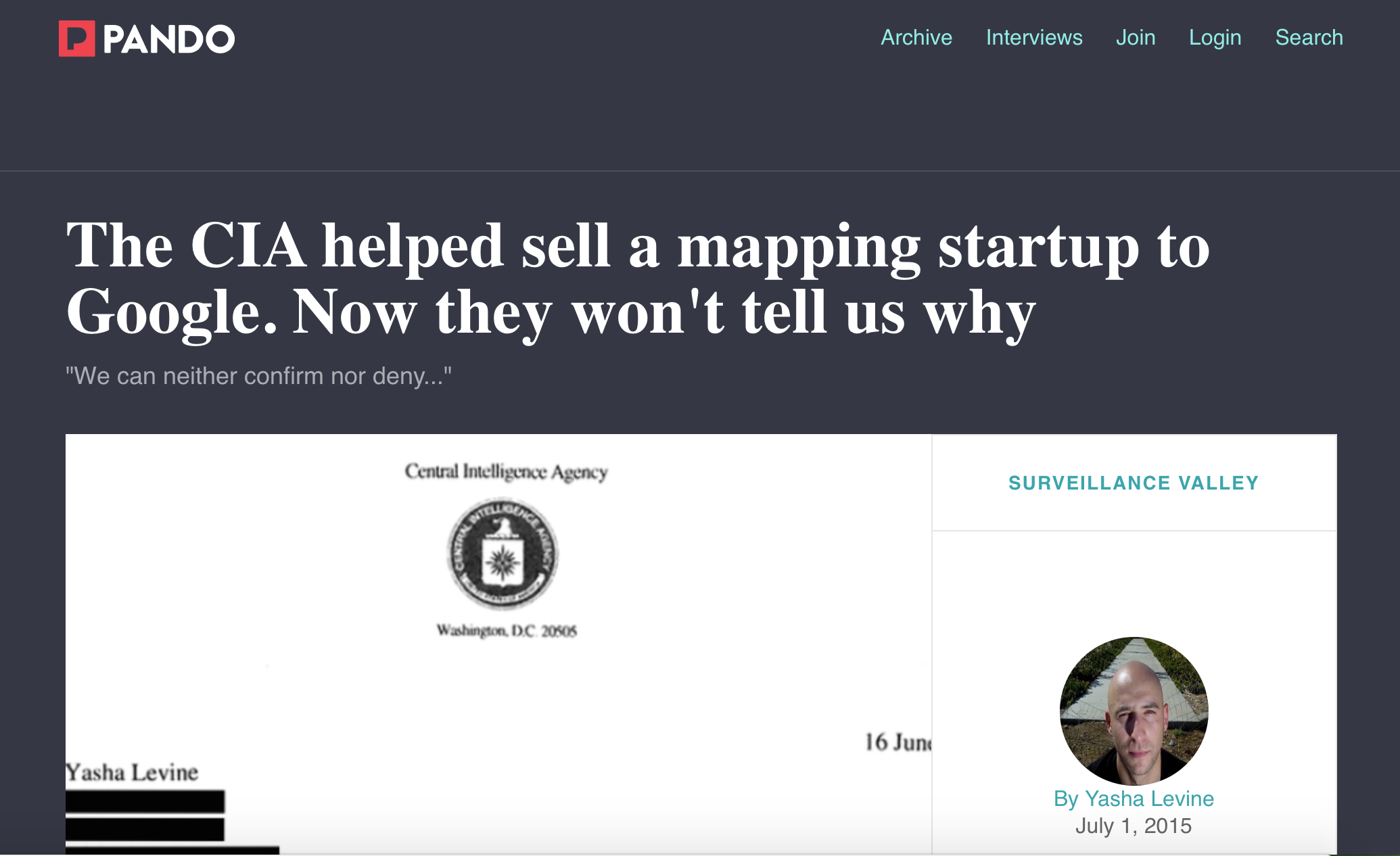Viewport: 1400px width, 856px height.
Task: Click the CIA seal emblem in the letter
Action: tap(503, 554)
